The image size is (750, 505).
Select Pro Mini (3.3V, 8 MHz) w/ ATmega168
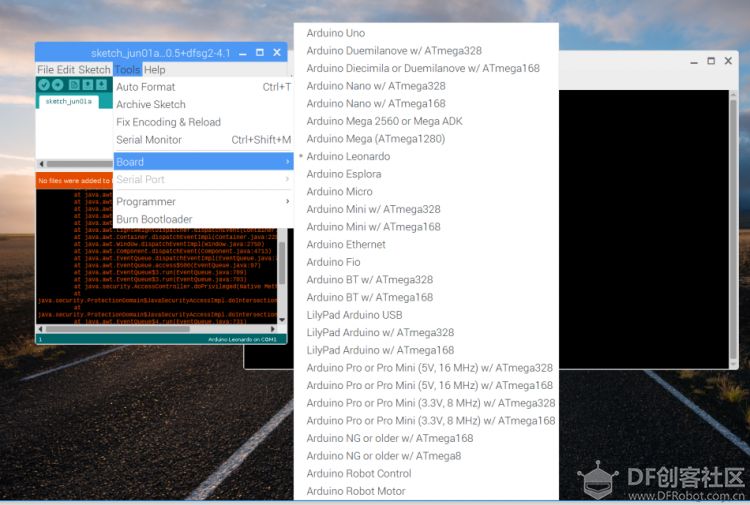pos(426,421)
